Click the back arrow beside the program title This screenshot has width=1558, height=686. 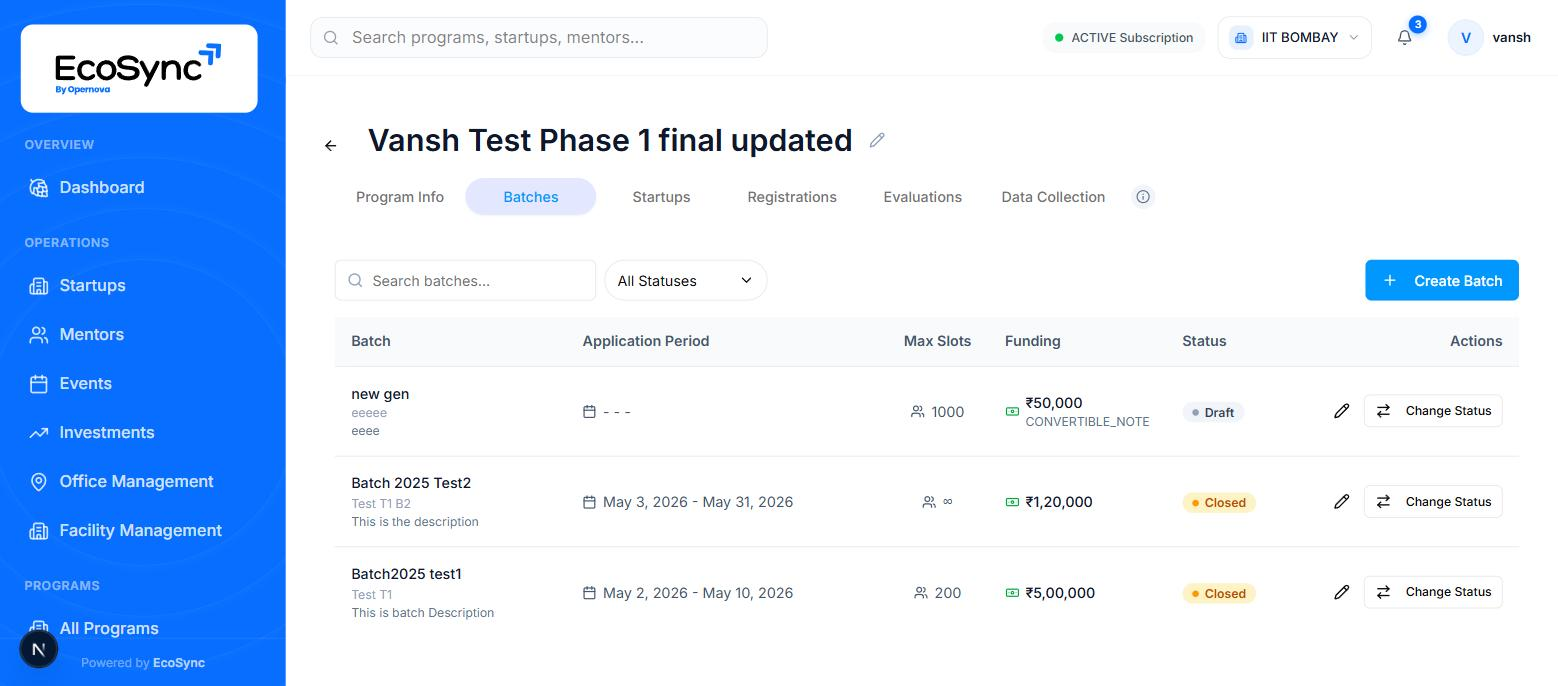pos(330,146)
